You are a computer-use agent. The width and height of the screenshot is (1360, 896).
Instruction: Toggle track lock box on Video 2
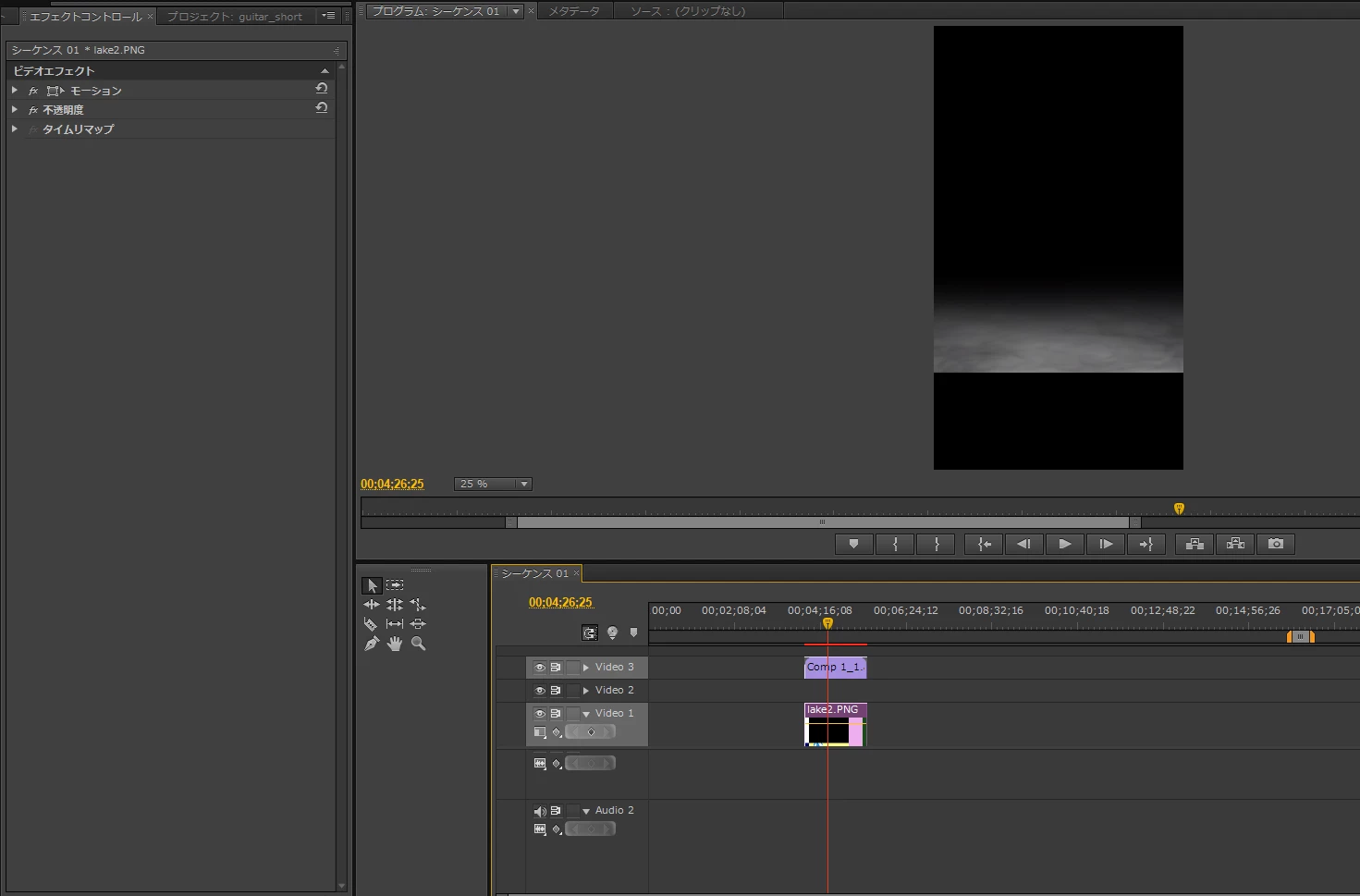click(x=573, y=691)
